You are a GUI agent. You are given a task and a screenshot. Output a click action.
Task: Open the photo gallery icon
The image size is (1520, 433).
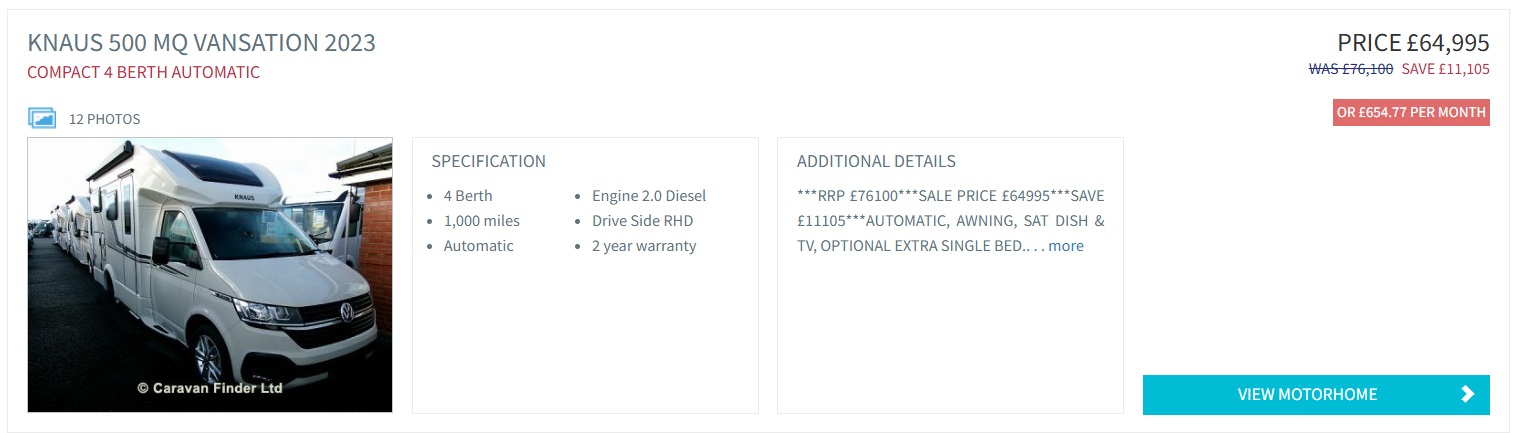42,118
